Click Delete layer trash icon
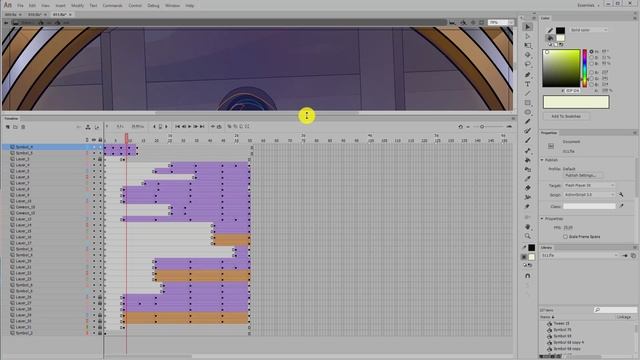Viewport: 640px width, 360px height. click(23, 127)
